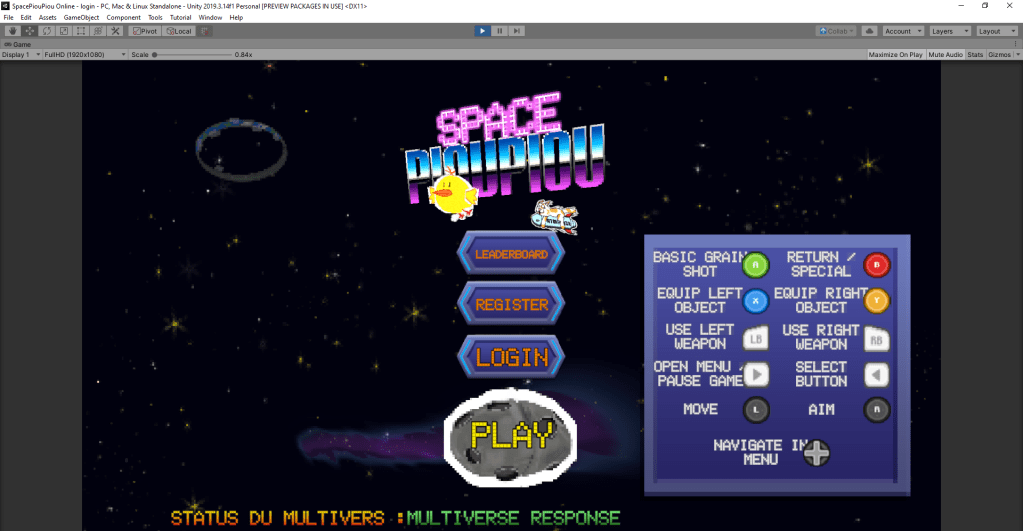Select the Hand tool in toolbar
1023x531 pixels.
pos(13,31)
